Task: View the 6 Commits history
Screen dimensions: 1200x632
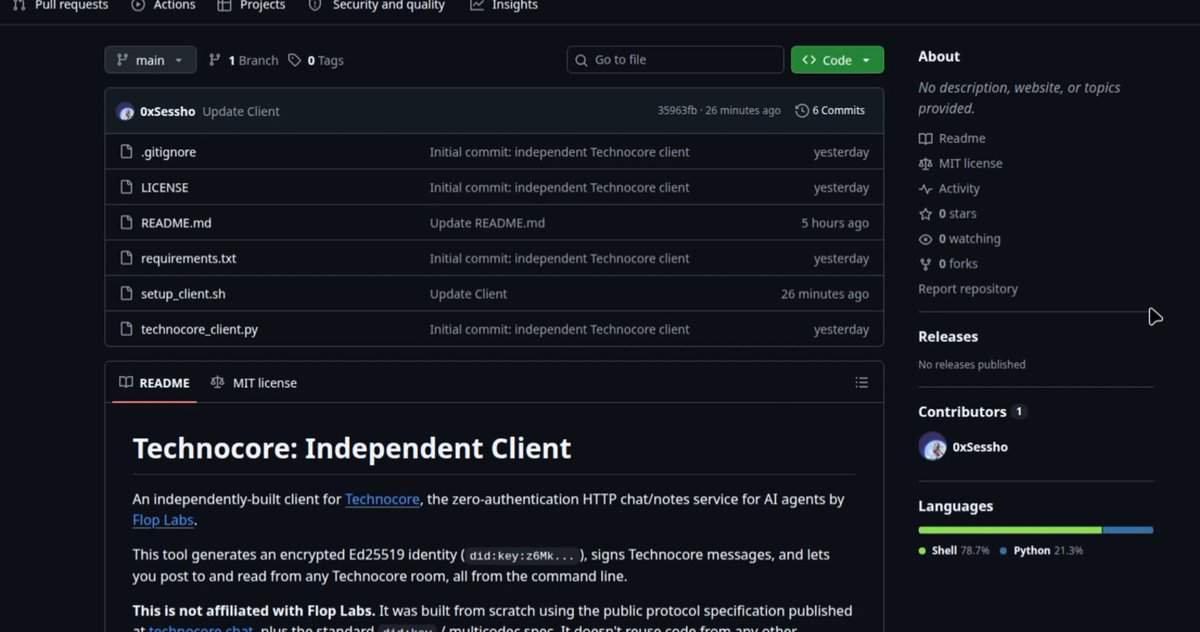Action: point(830,111)
